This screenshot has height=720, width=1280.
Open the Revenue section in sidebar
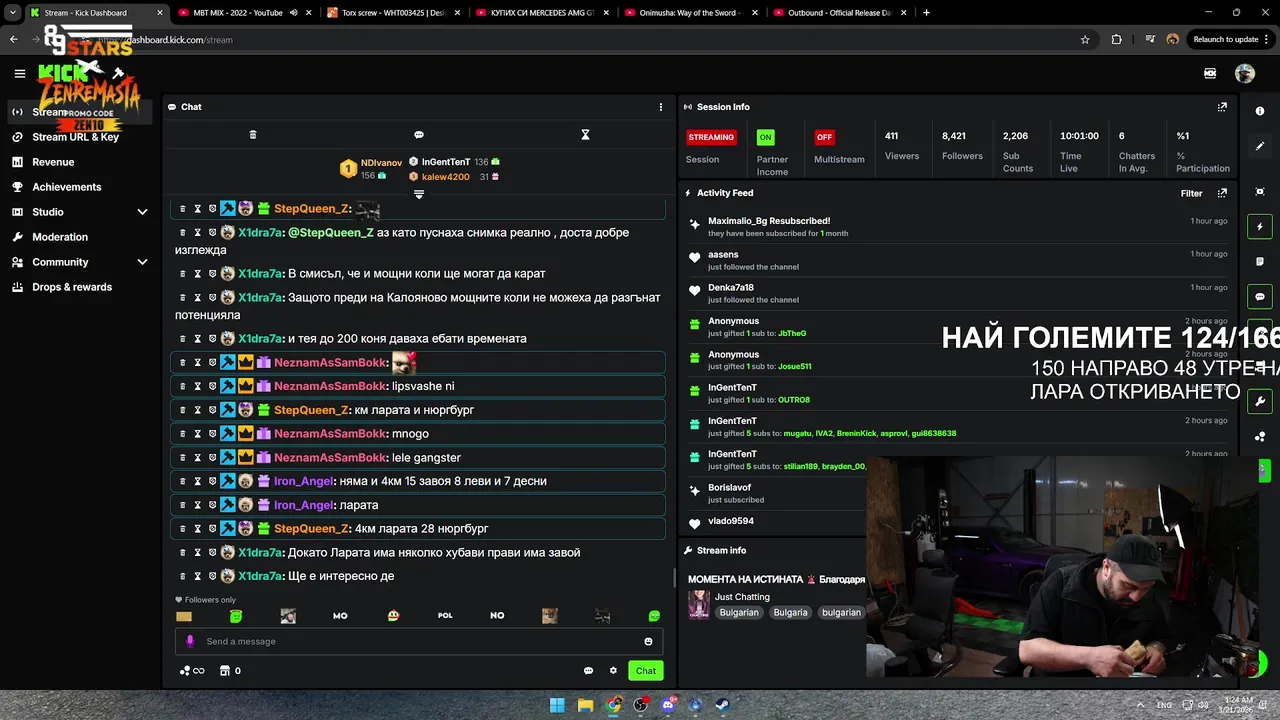tap(53, 162)
